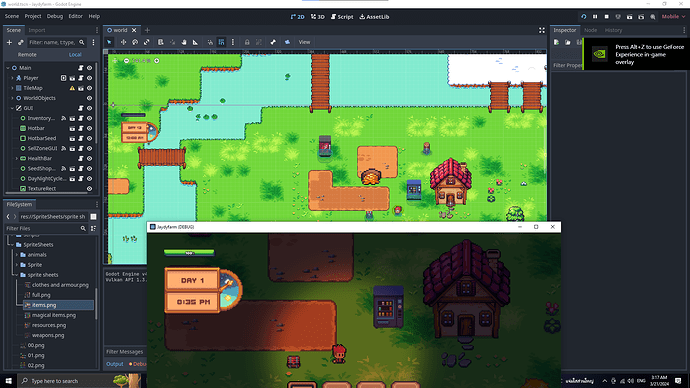Click the blue override-camera icon in the toolbar

[x=287, y=42]
